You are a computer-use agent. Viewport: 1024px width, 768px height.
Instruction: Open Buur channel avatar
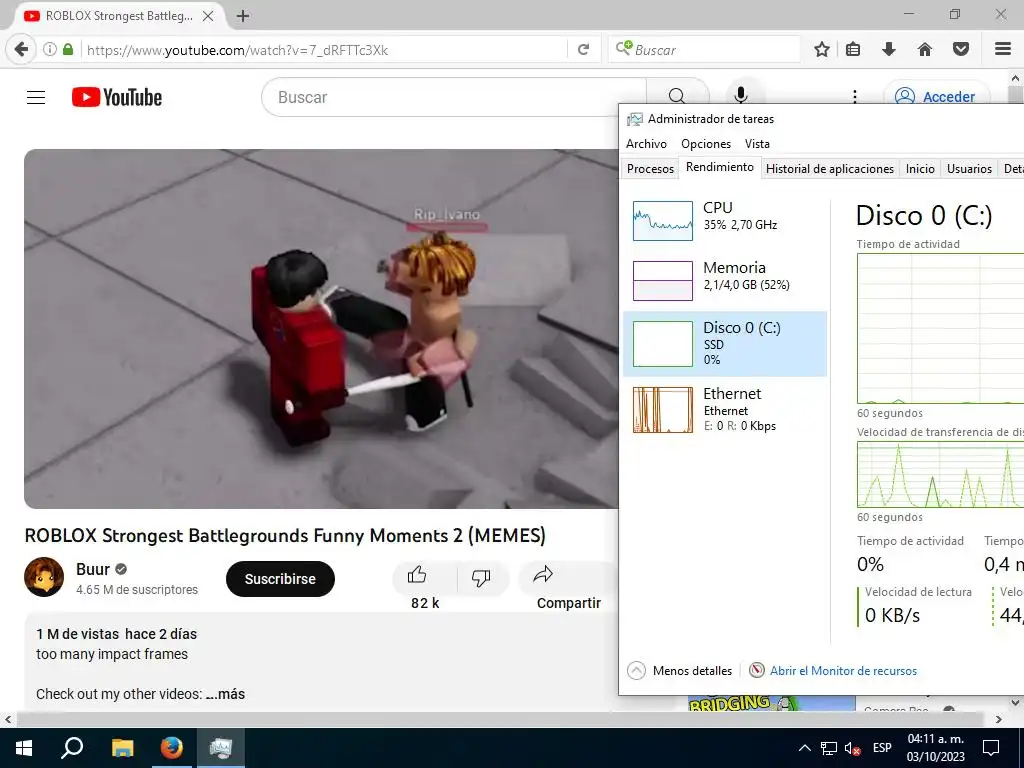click(44, 577)
